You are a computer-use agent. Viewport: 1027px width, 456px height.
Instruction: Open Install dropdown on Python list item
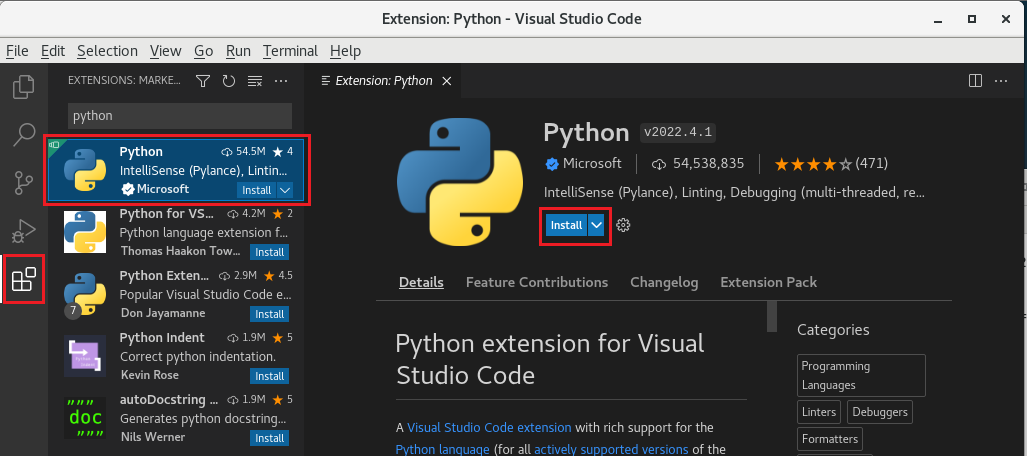tap(285, 189)
